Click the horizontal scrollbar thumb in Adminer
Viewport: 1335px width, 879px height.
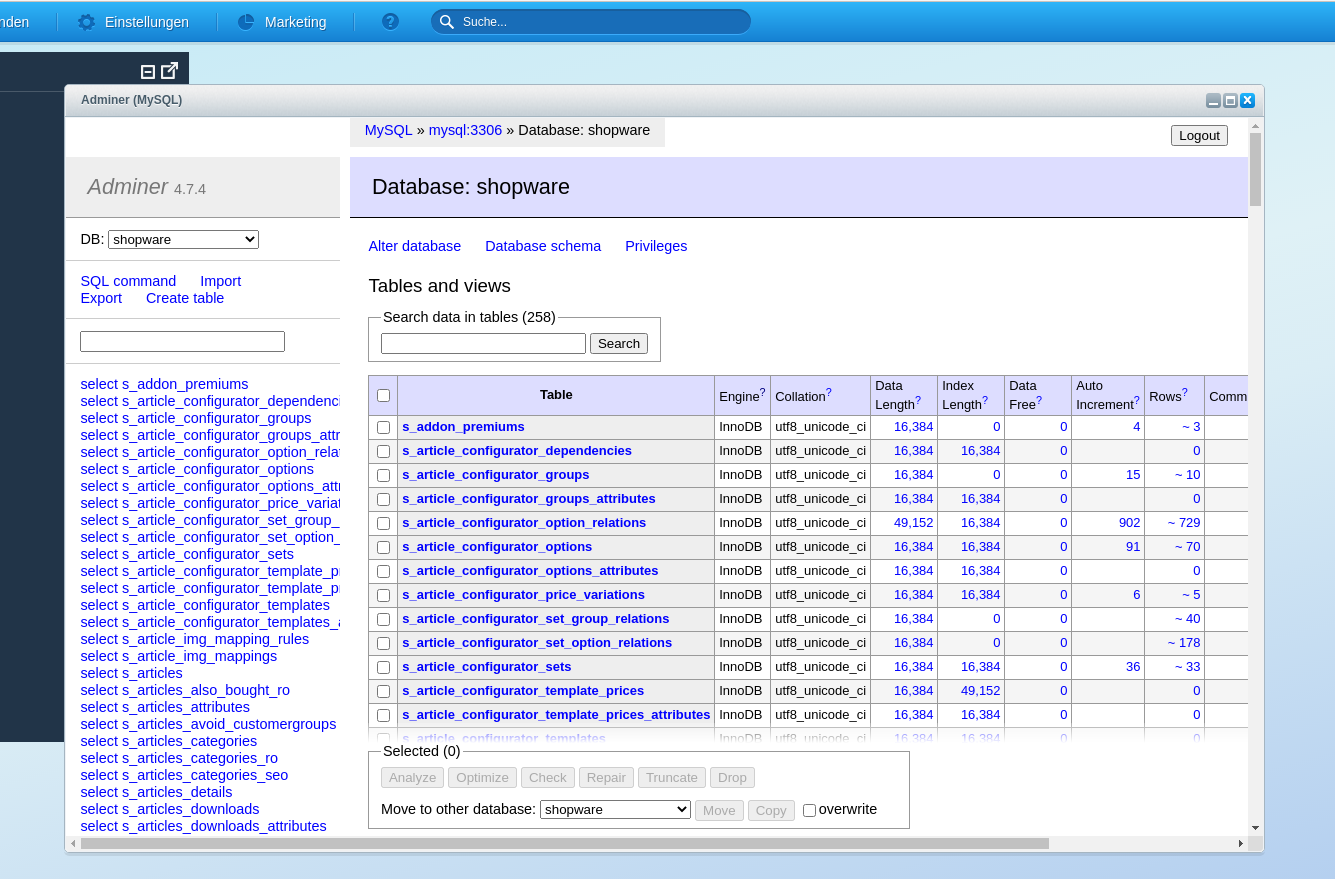(x=565, y=844)
